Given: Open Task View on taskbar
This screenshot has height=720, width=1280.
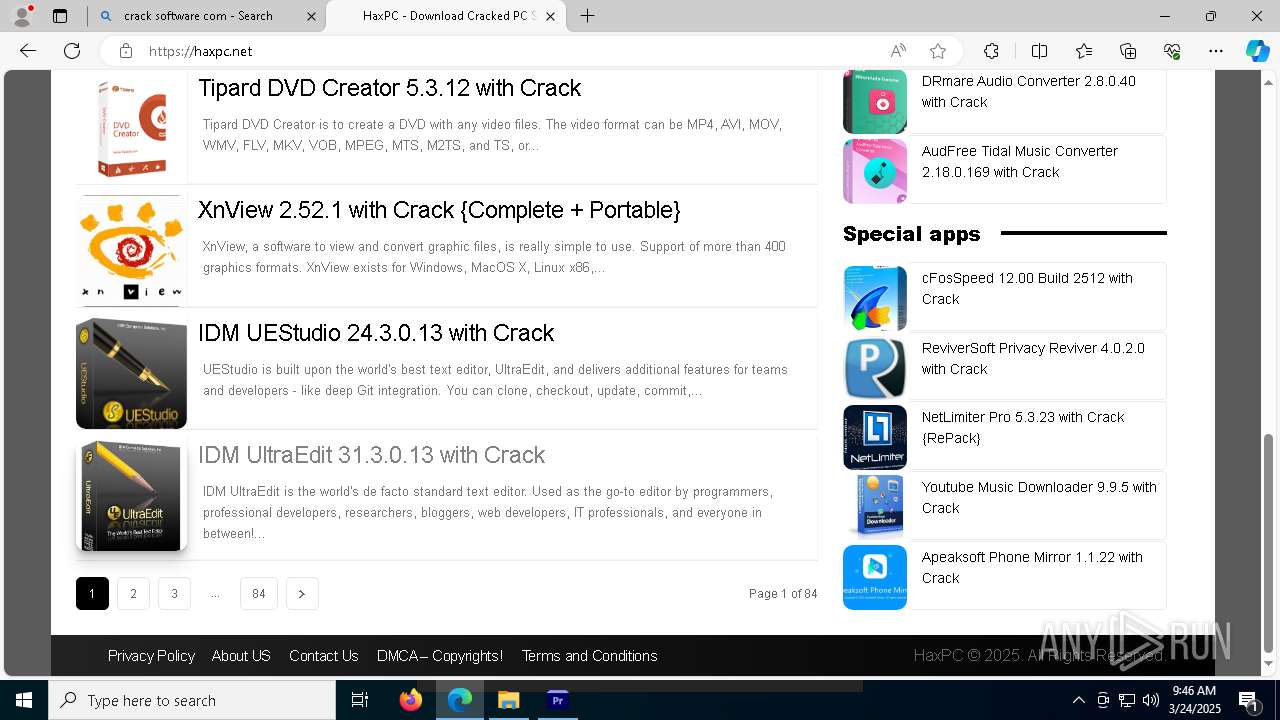Looking at the screenshot, I should [x=360, y=700].
